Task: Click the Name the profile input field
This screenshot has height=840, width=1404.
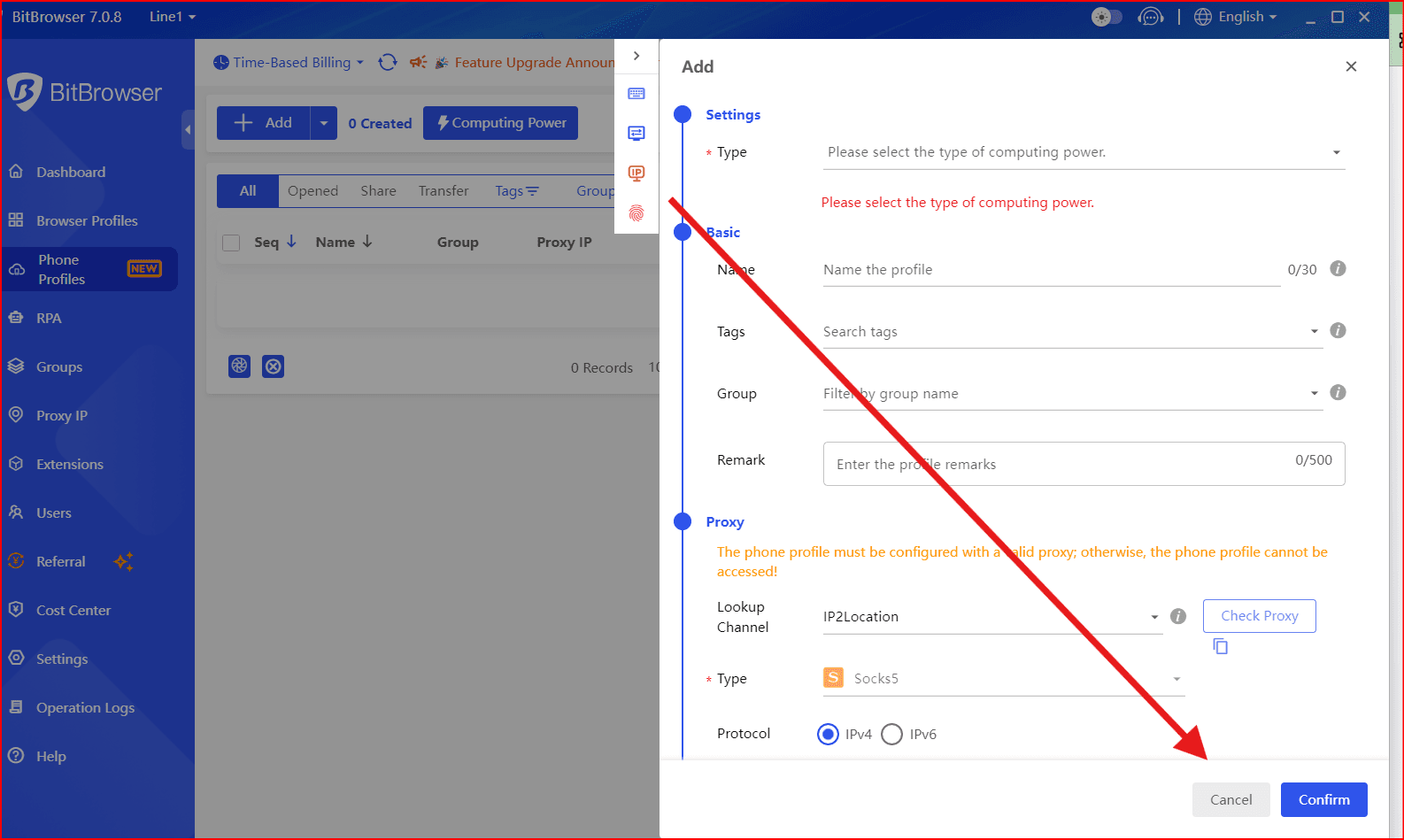Action: 1051,270
